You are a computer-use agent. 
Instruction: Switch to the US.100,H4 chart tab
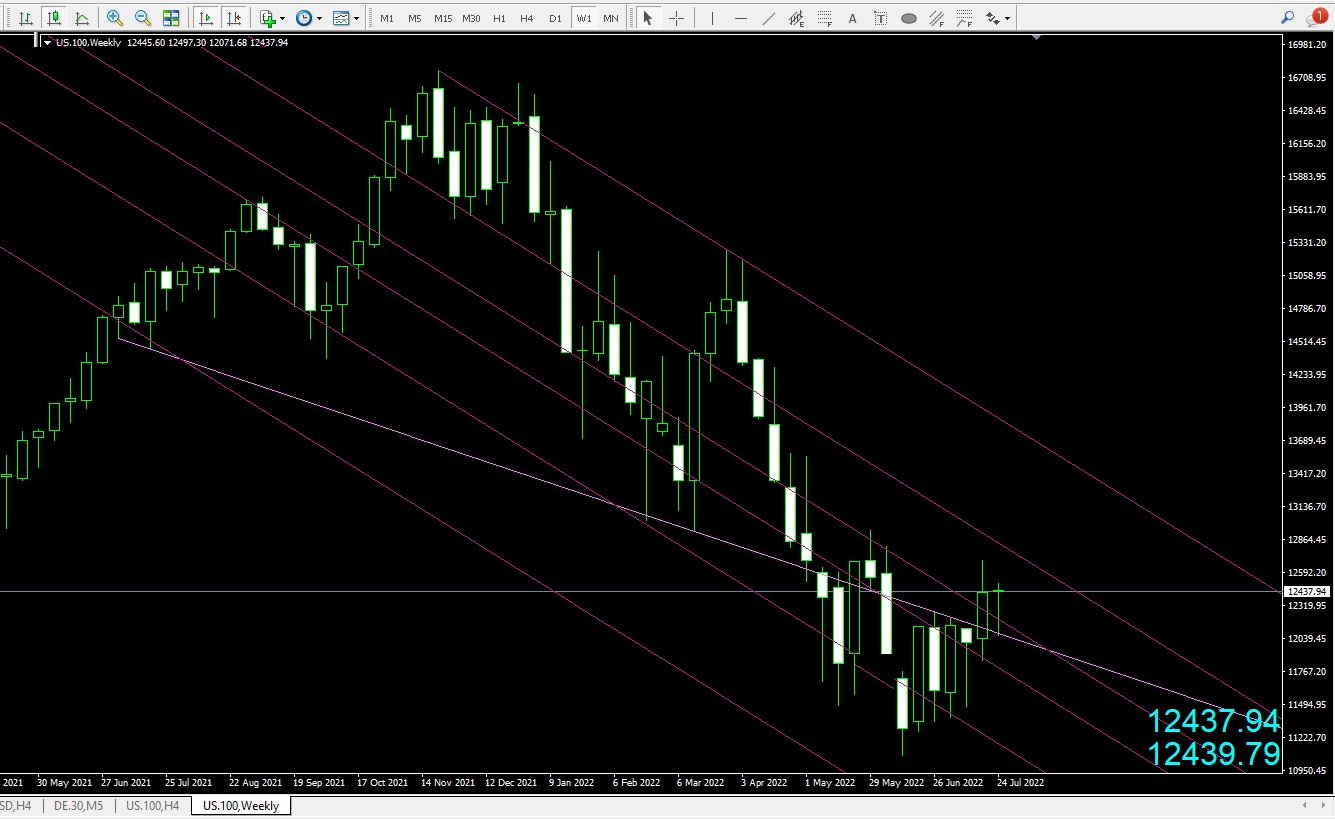(152, 805)
